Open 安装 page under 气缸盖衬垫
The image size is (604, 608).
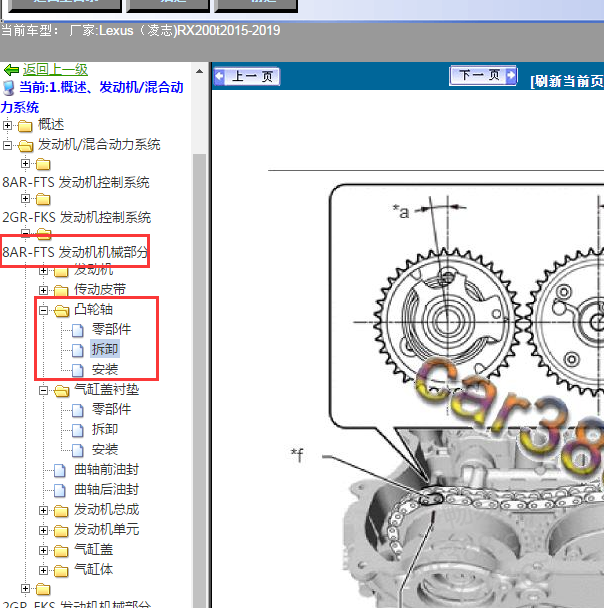click(x=105, y=449)
